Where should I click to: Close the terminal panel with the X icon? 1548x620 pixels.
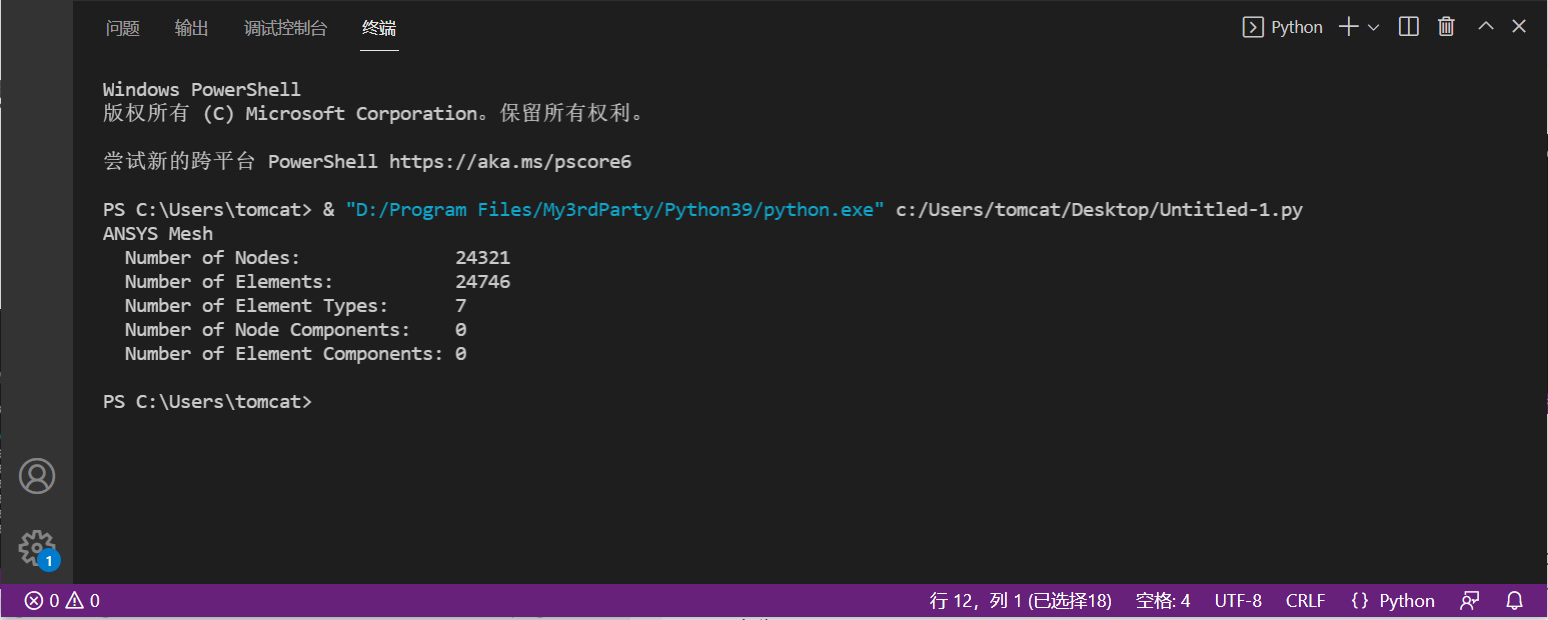pos(1519,26)
